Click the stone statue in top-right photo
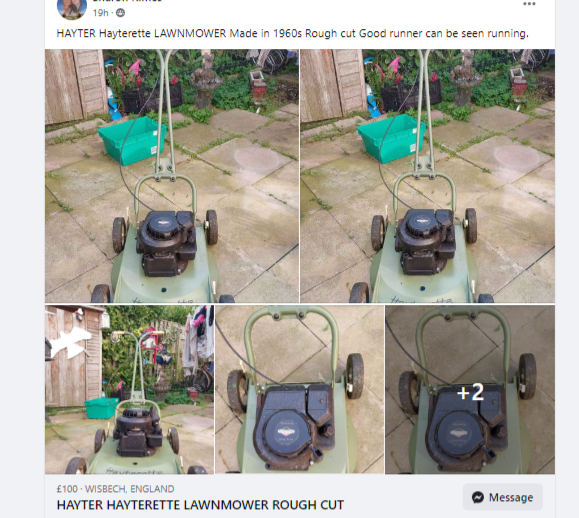579x518 pixels. [x=463, y=79]
